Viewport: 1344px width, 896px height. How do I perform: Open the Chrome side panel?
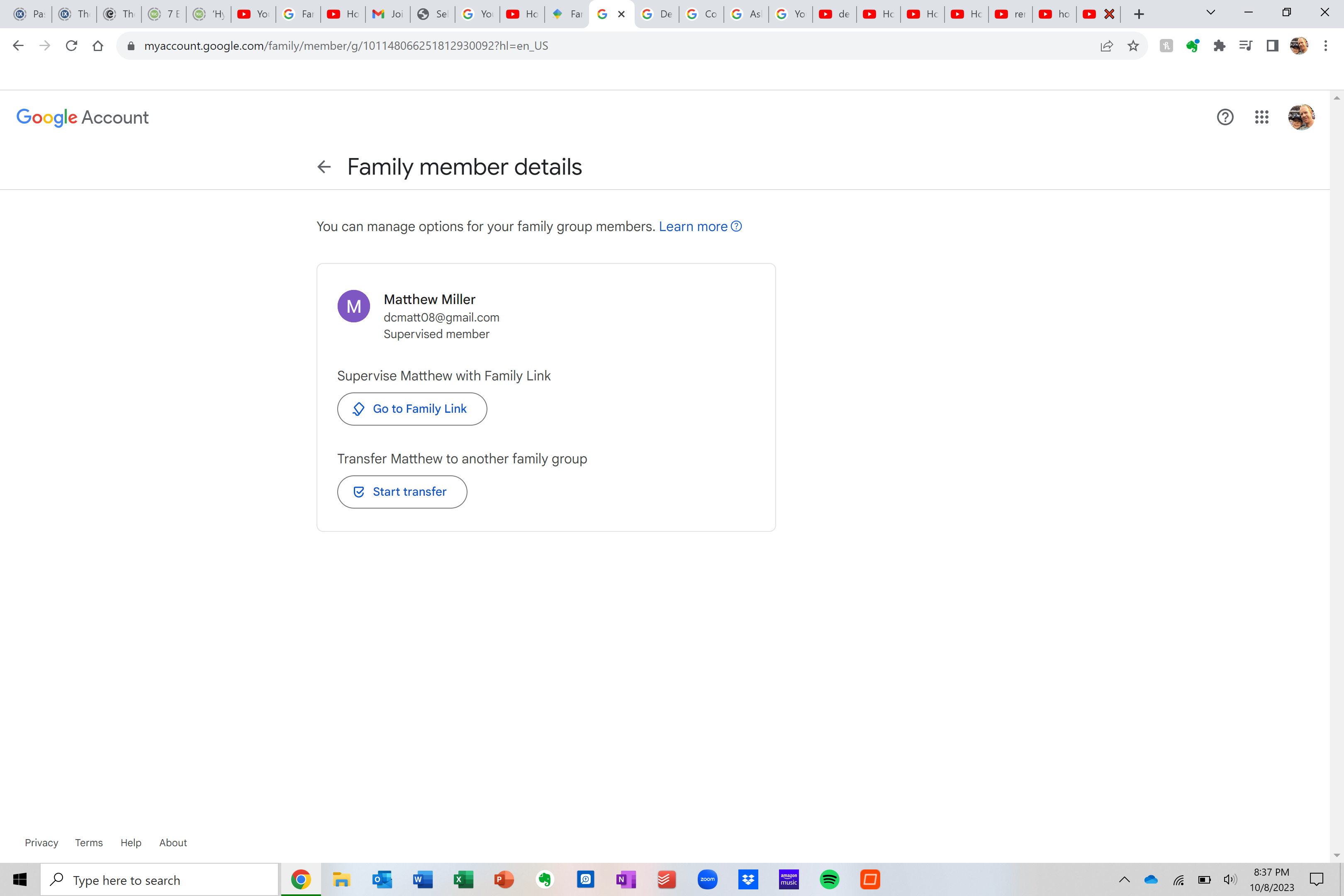1272,46
